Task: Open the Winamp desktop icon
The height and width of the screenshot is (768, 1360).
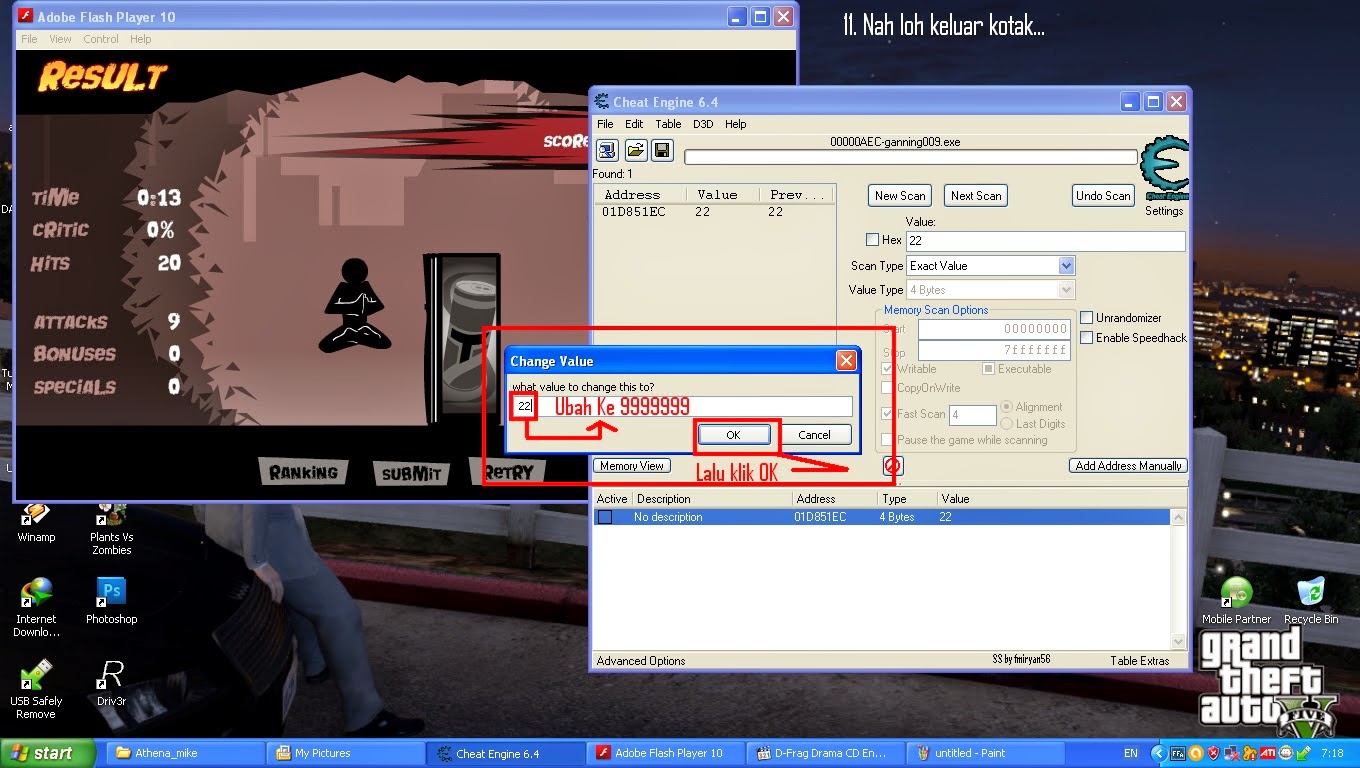Action: point(36,513)
